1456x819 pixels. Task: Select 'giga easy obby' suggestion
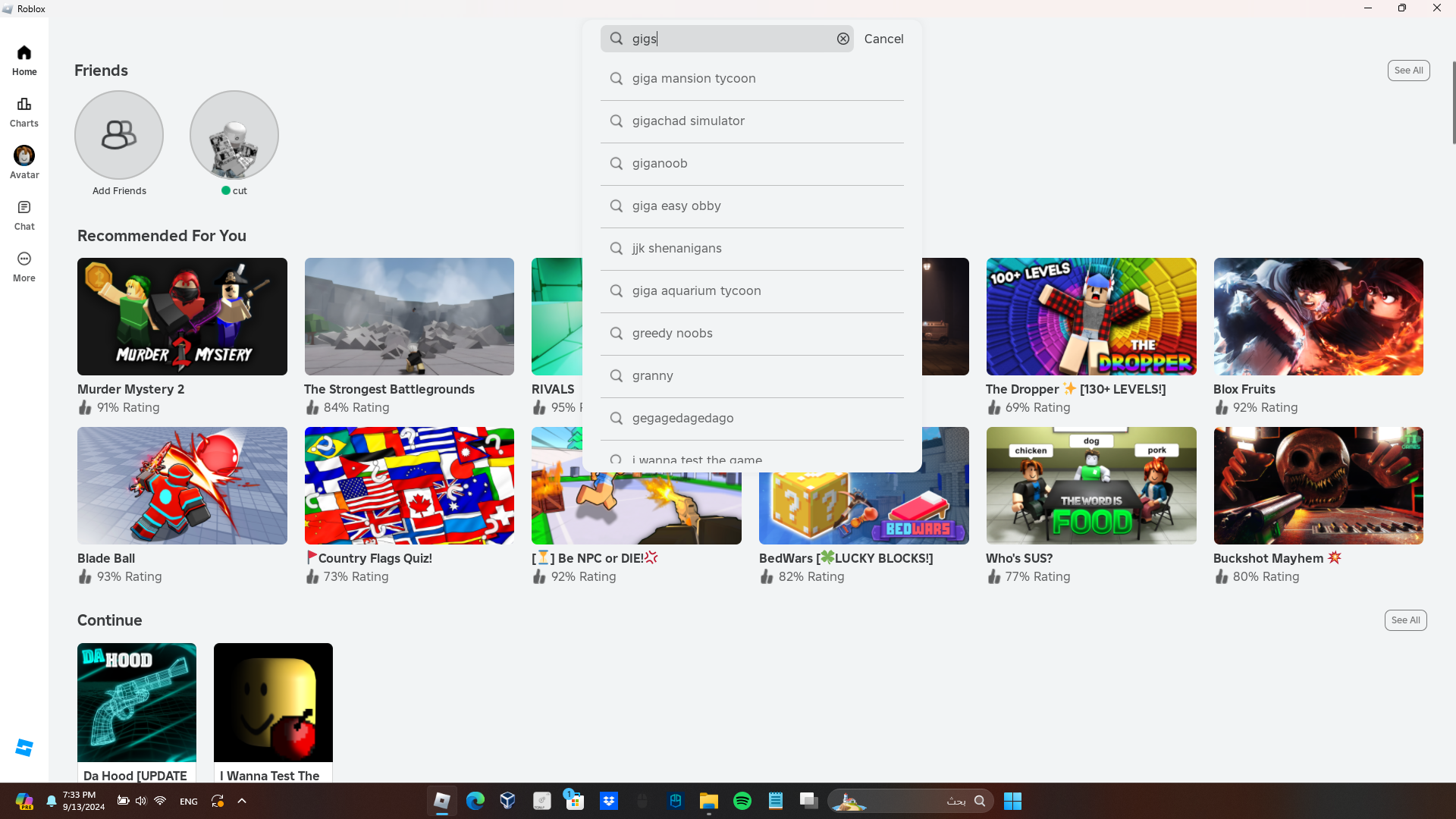tap(752, 206)
